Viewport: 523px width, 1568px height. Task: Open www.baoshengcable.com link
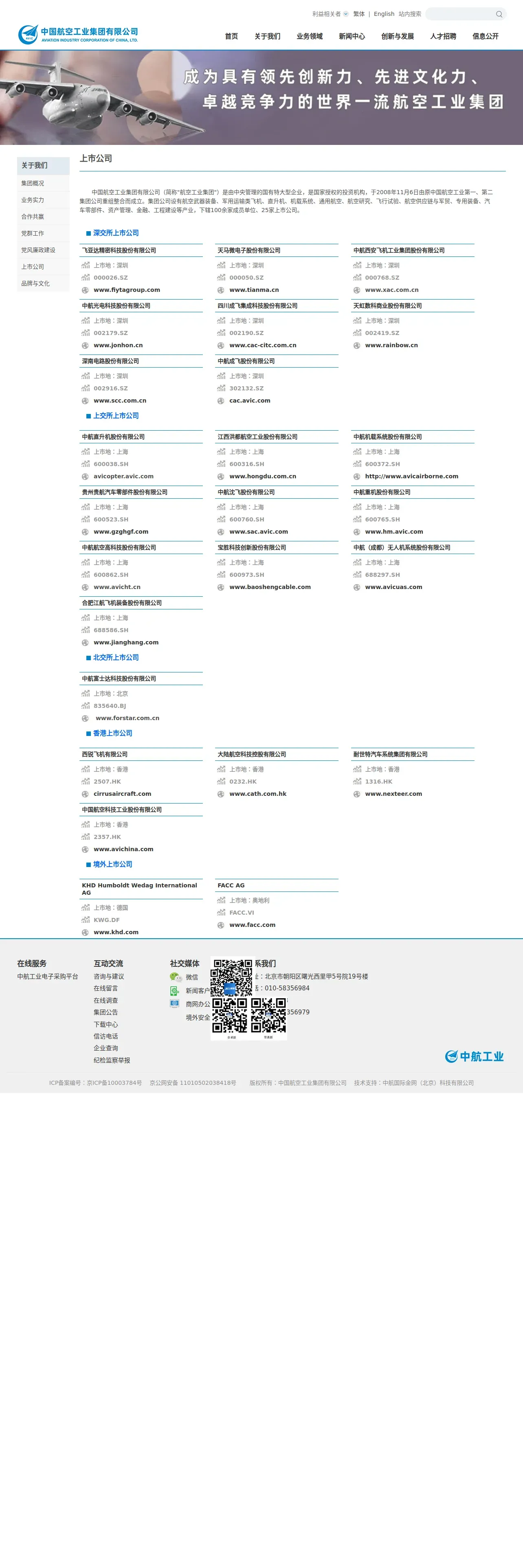coord(270,587)
